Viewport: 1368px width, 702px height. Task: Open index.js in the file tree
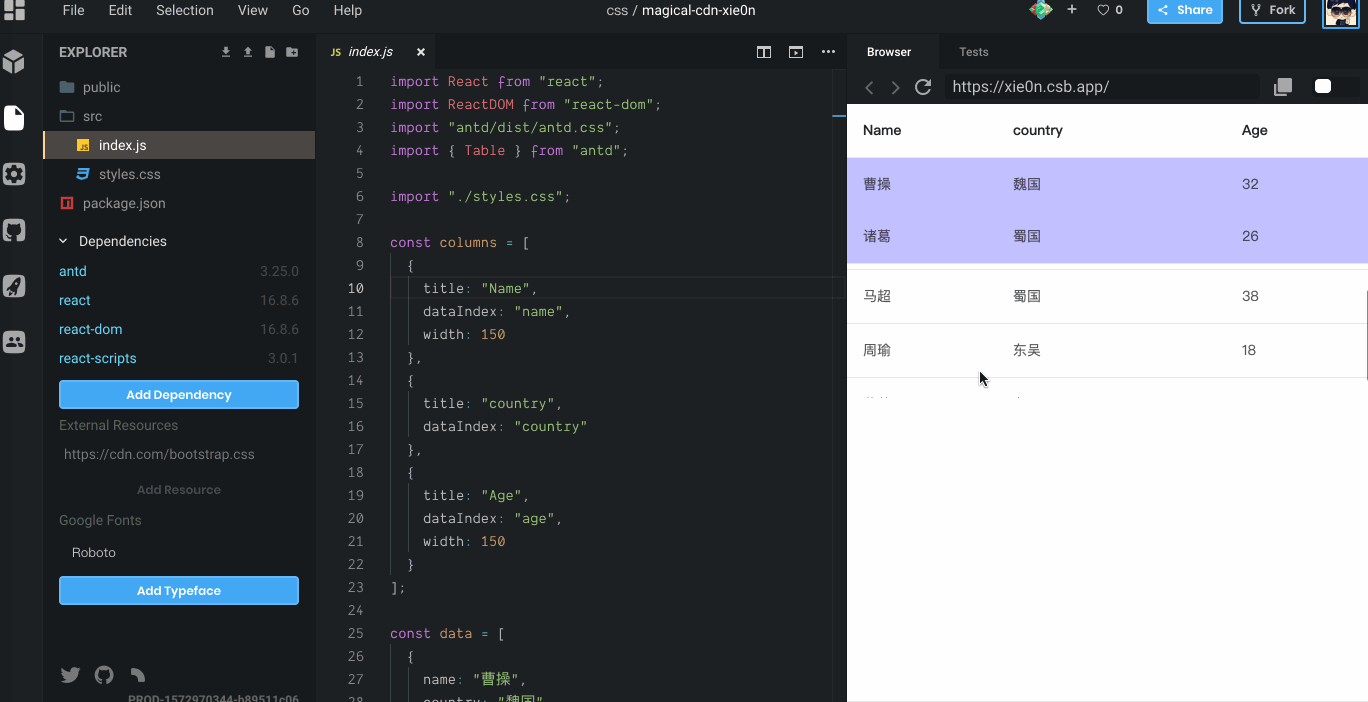click(x=179, y=145)
